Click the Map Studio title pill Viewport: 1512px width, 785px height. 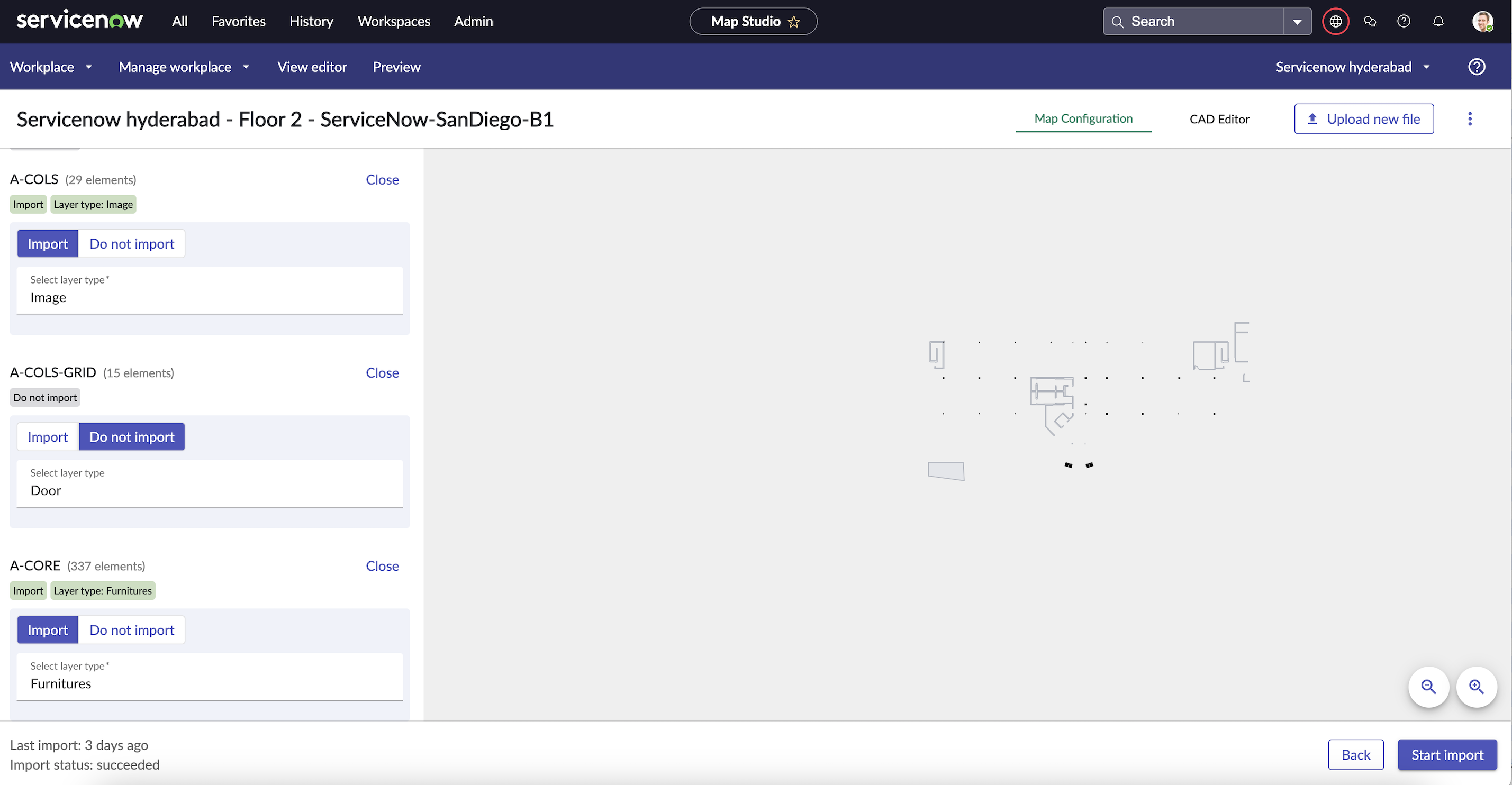(x=753, y=22)
